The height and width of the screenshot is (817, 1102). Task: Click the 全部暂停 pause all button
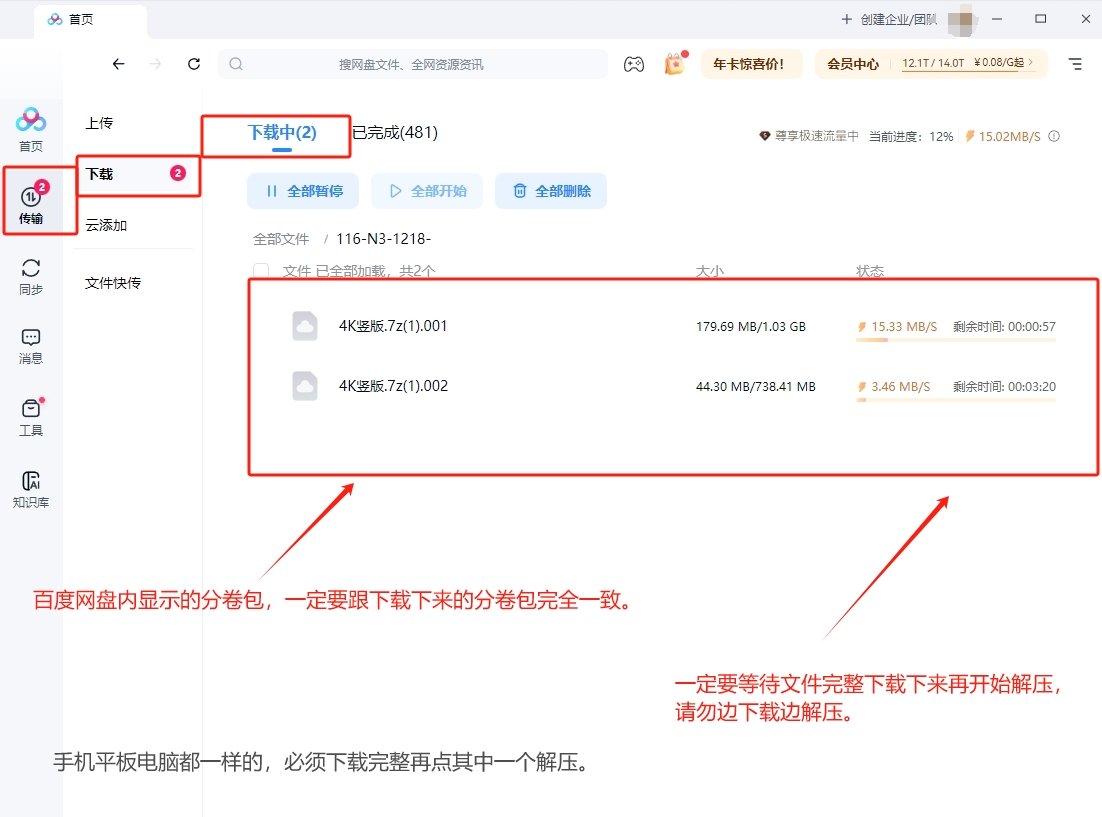(303, 190)
